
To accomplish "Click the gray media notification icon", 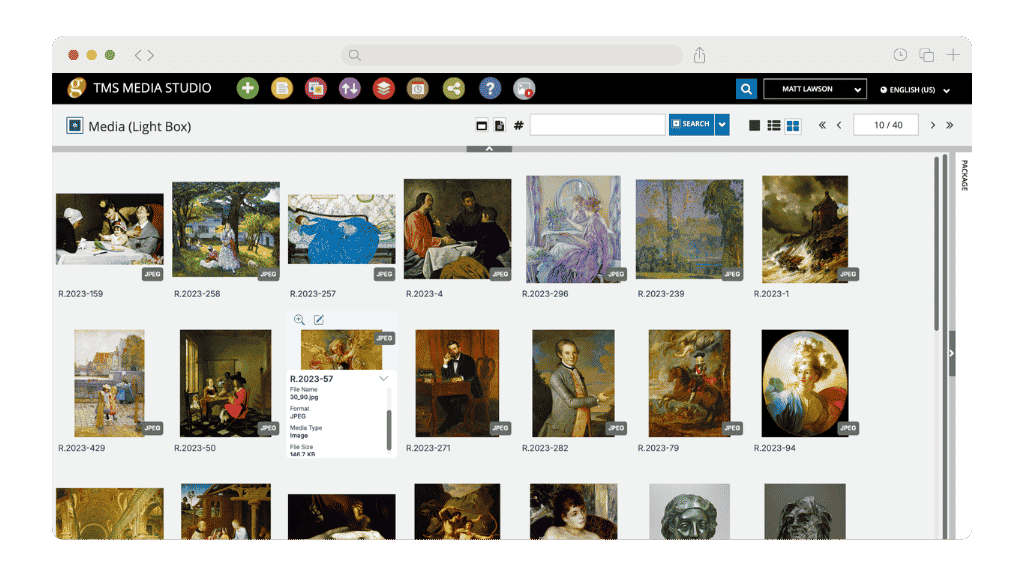I will (524, 88).
